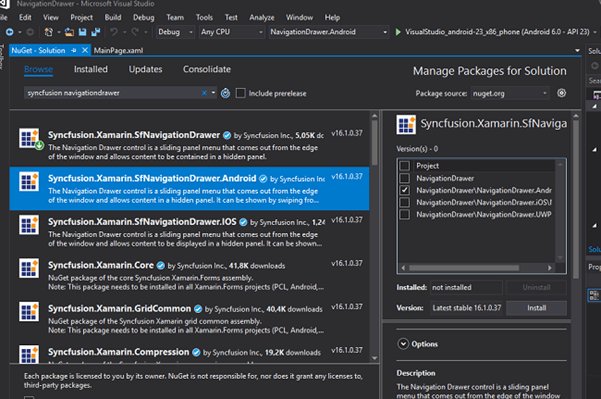601x399 pixels.
Task: Open the Debug configuration dropdown
Action: [176, 32]
